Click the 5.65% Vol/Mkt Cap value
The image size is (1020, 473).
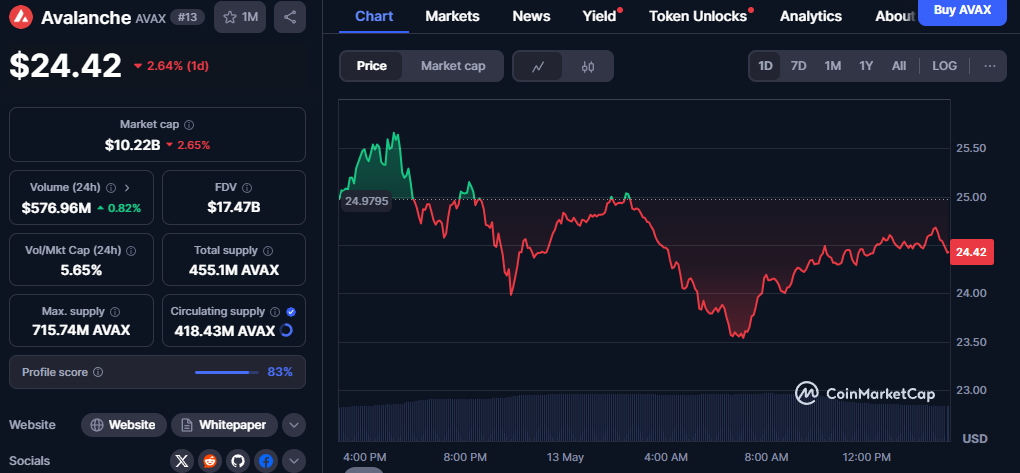(81, 270)
